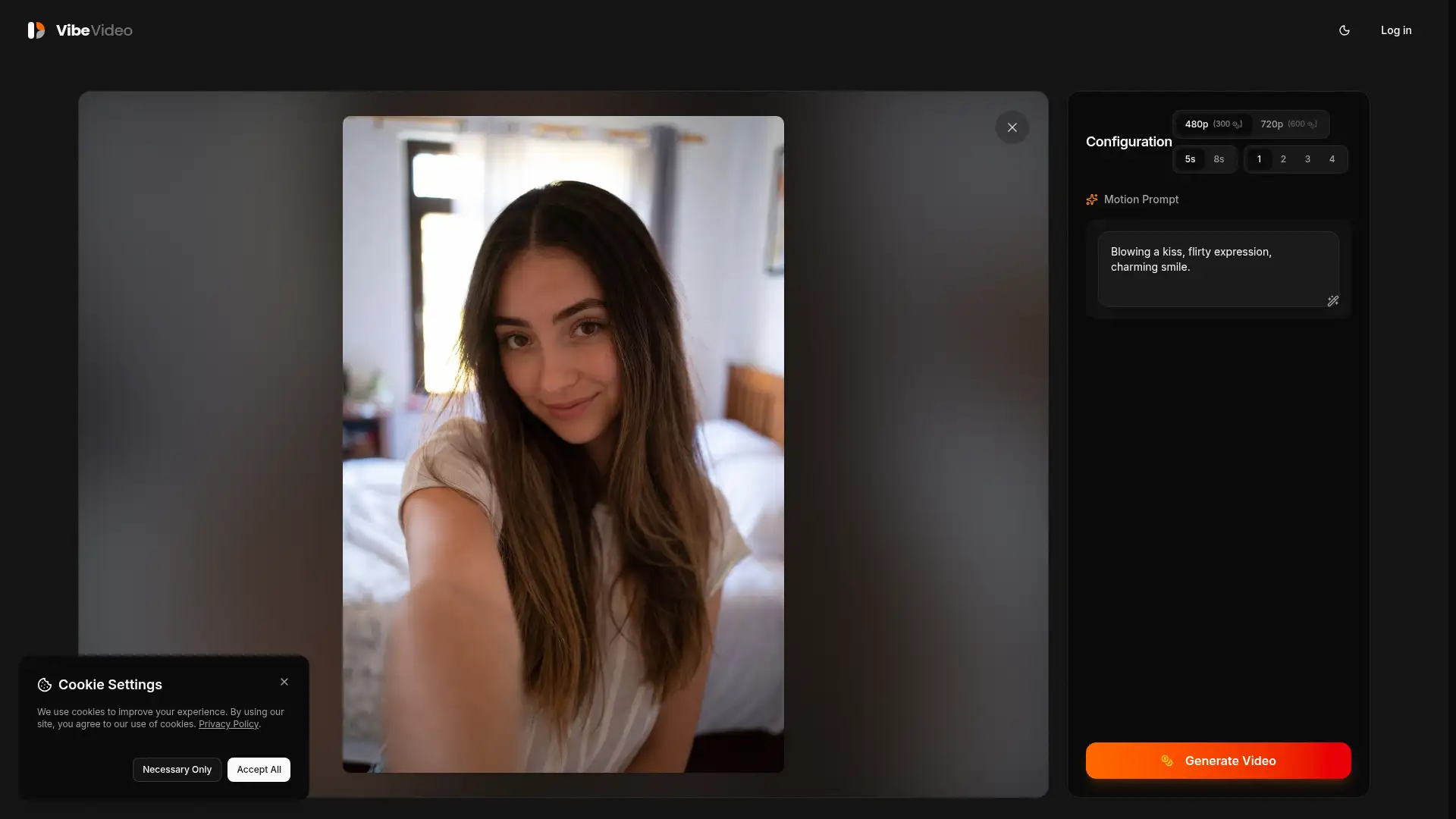Select 720p resolution

coord(1270,124)
